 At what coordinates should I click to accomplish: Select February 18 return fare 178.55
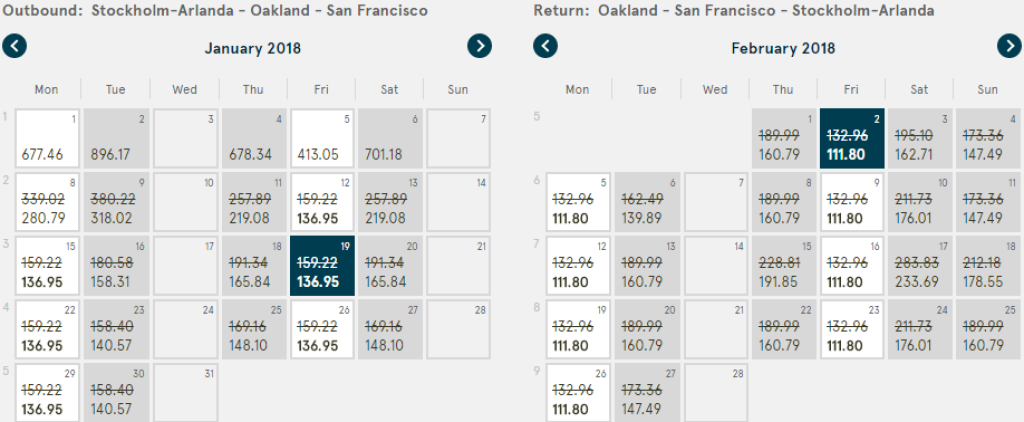point(988,265)
